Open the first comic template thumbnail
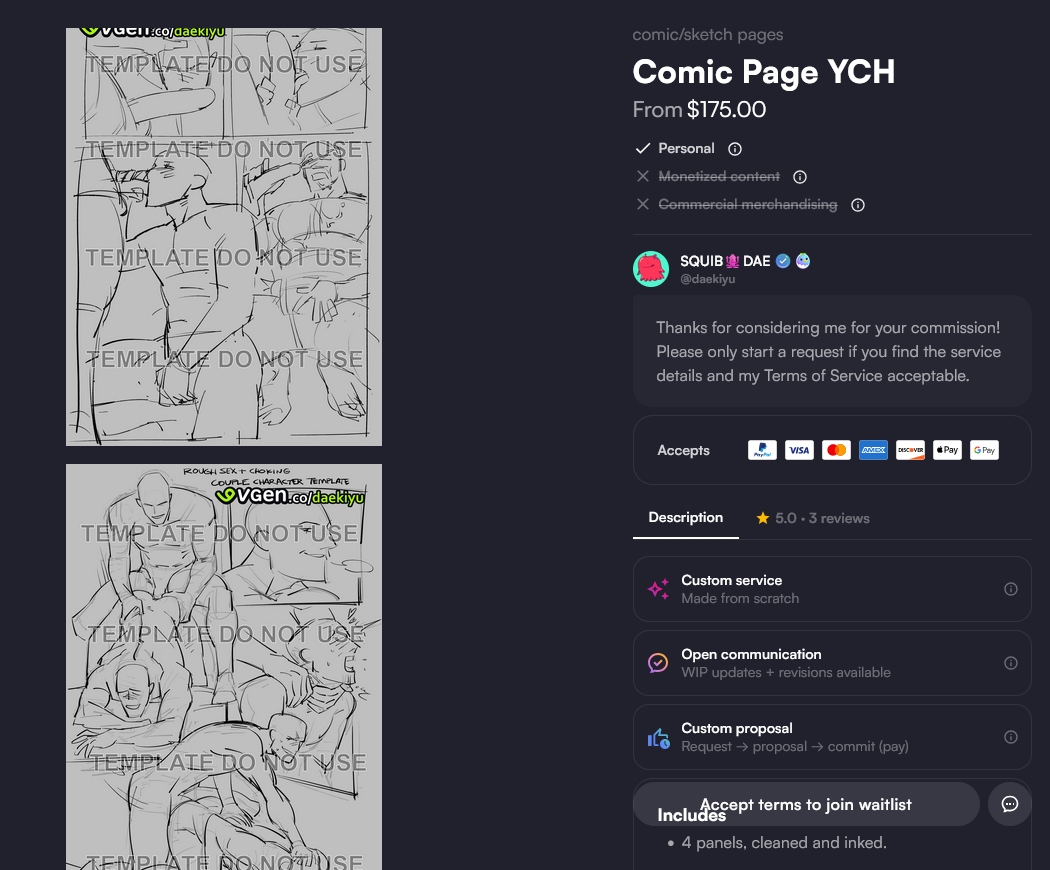 click(224, 237)
